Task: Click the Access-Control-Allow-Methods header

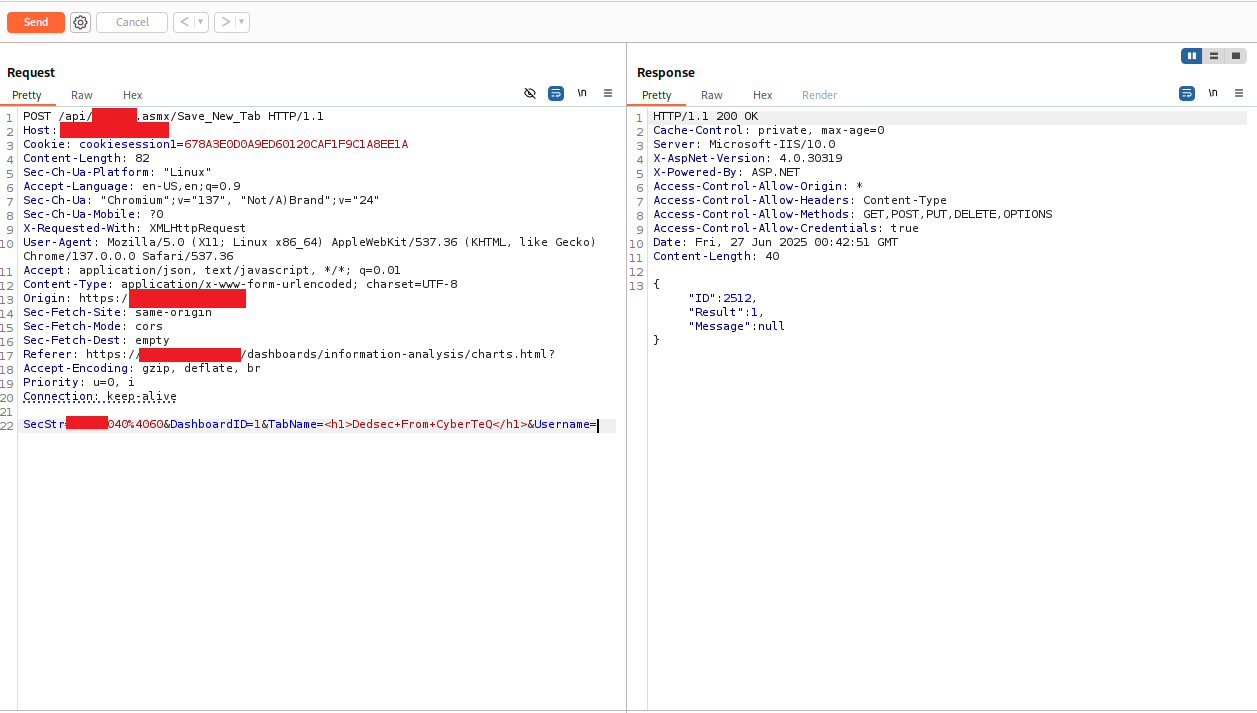Action: (x=853, y=214)
